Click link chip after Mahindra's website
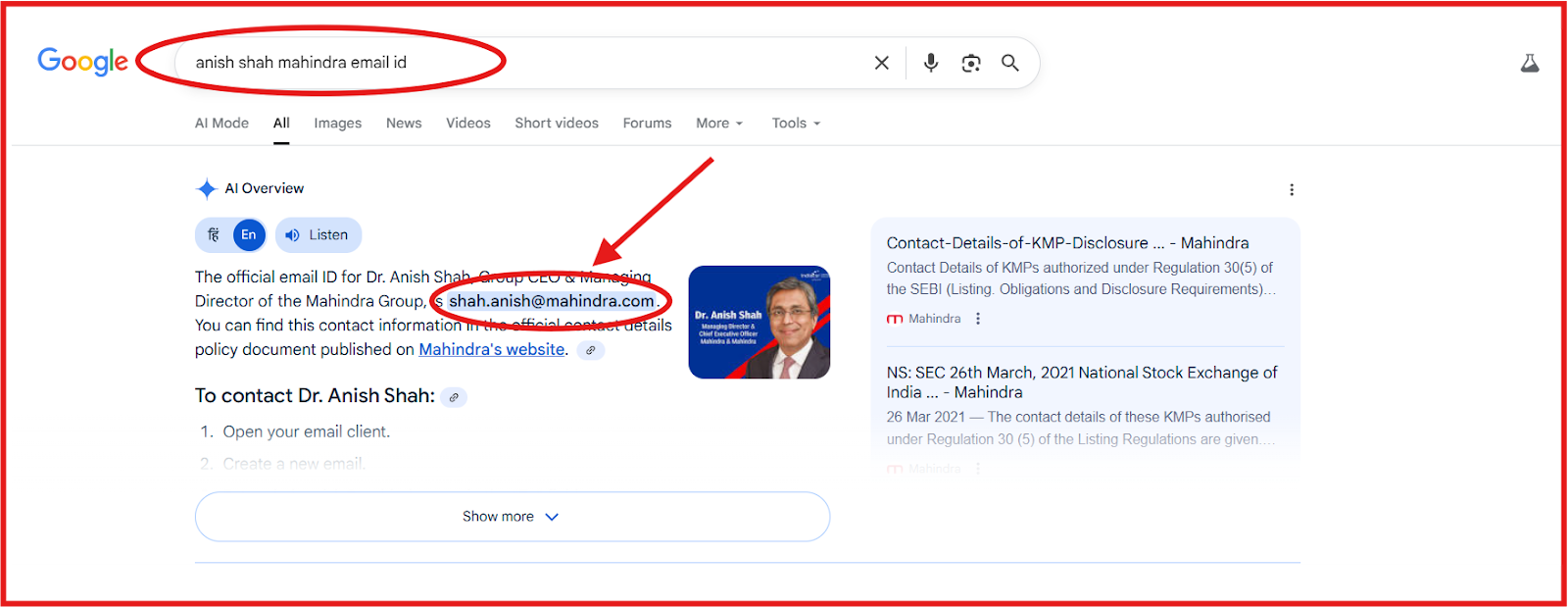The width and height of the screenshot is (1568, 607). pyautogui.click(x=591, y=350)
